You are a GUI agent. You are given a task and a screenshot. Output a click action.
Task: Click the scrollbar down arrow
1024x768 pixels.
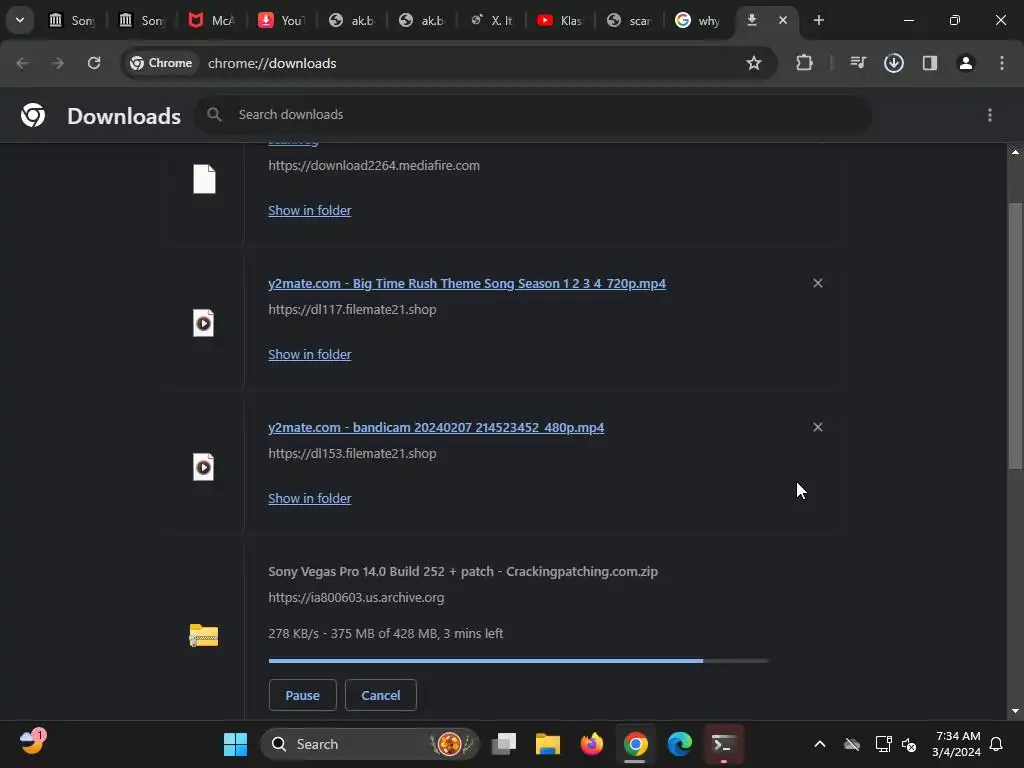coord(1015,711)
